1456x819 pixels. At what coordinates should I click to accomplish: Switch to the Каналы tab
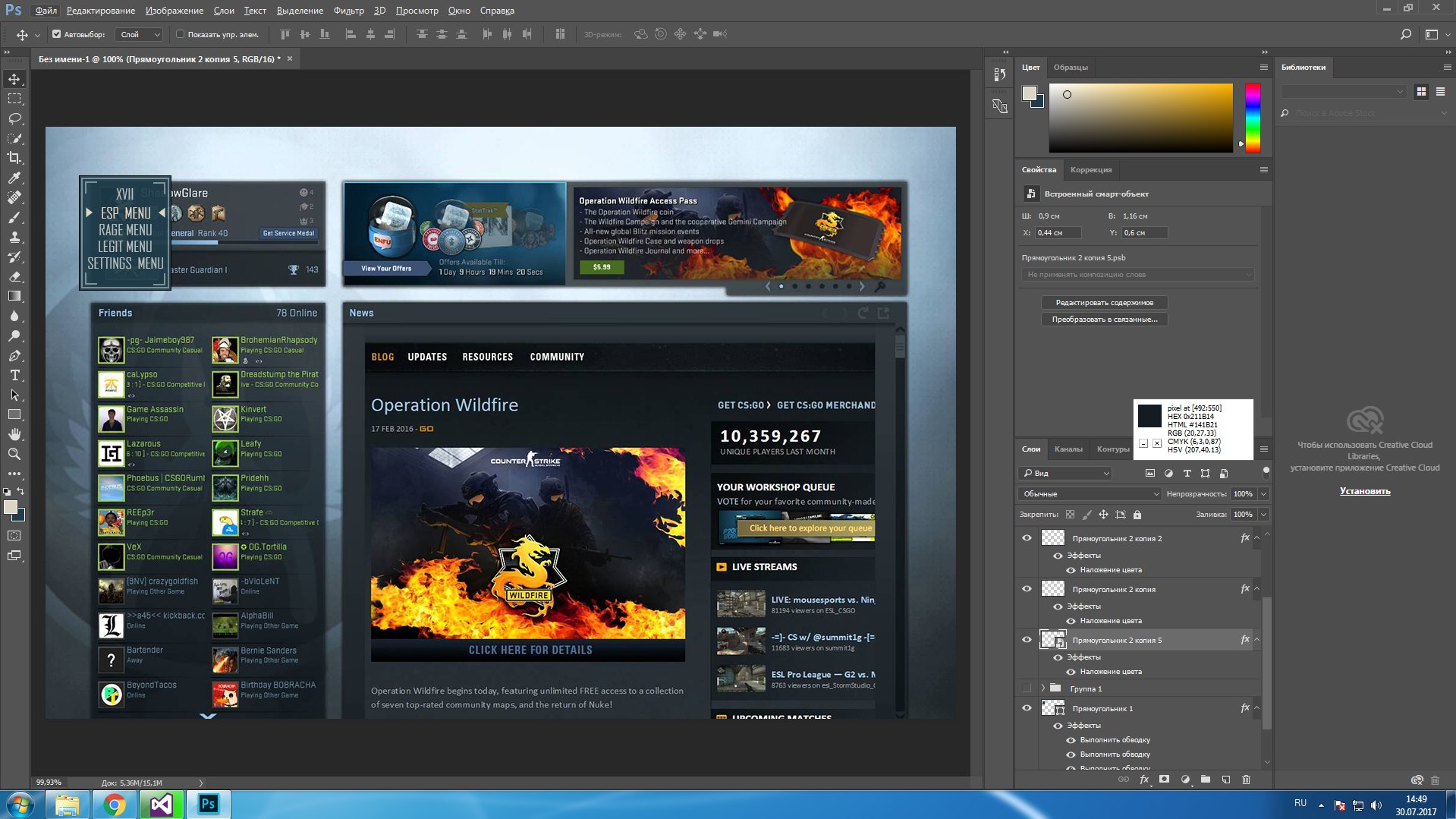[1068, 449]
